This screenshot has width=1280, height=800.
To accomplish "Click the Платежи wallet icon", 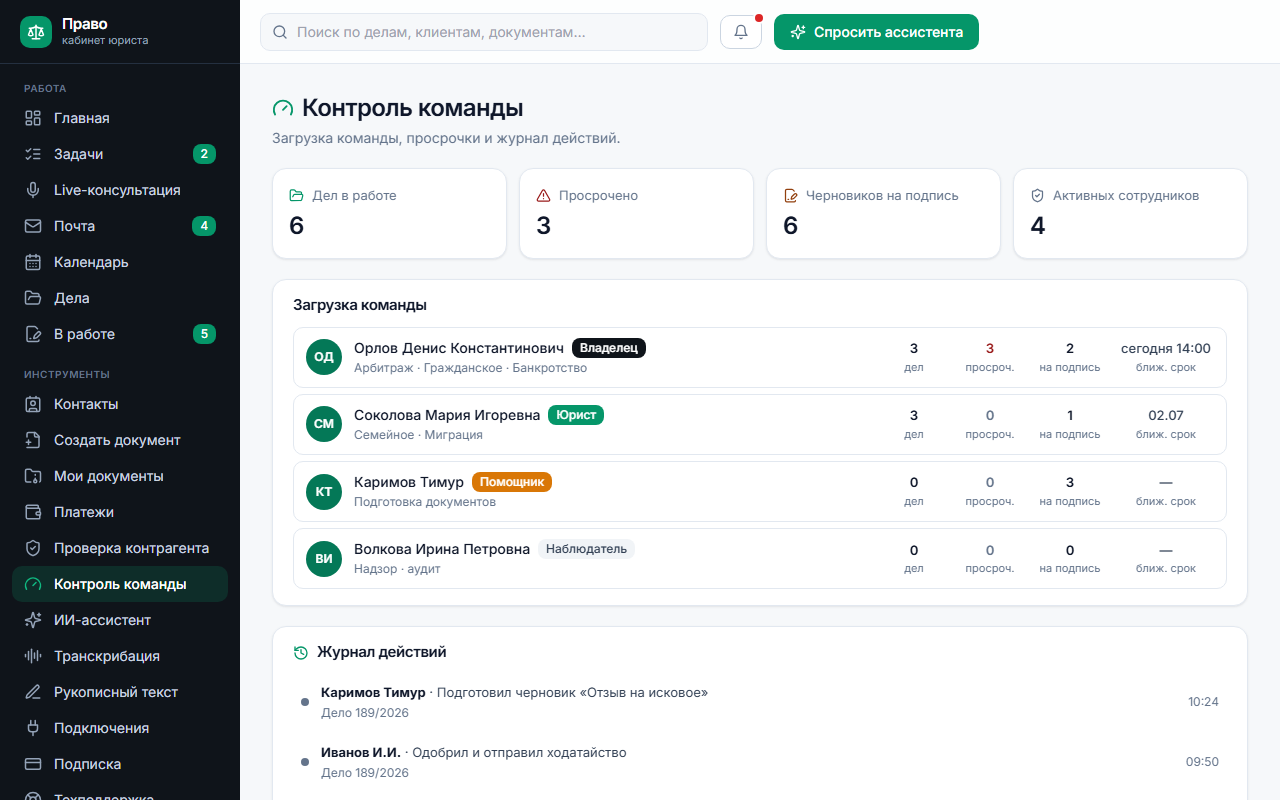I will point(33,512).
